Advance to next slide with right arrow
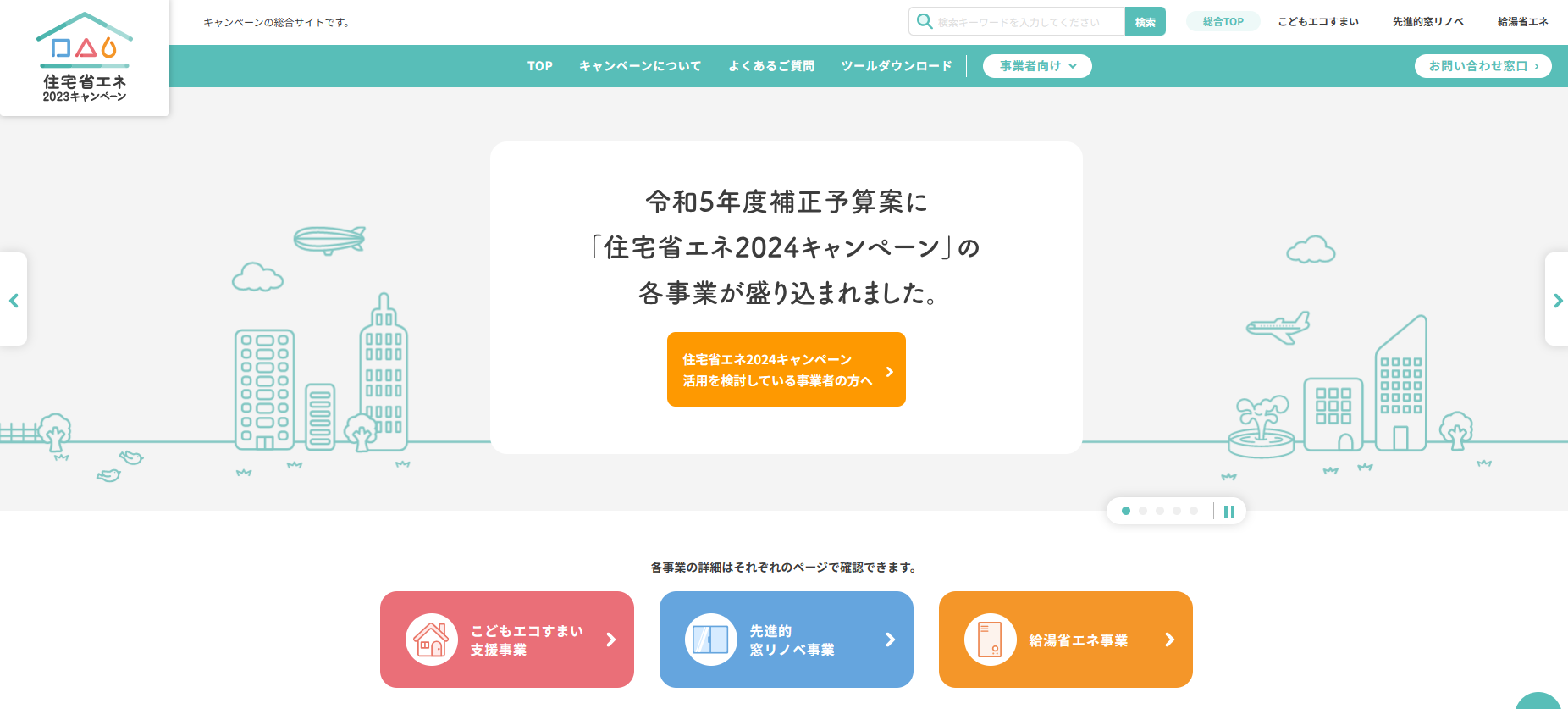Image resolution: width=1568 pixels, height=709 pixels. [1557, 301]
